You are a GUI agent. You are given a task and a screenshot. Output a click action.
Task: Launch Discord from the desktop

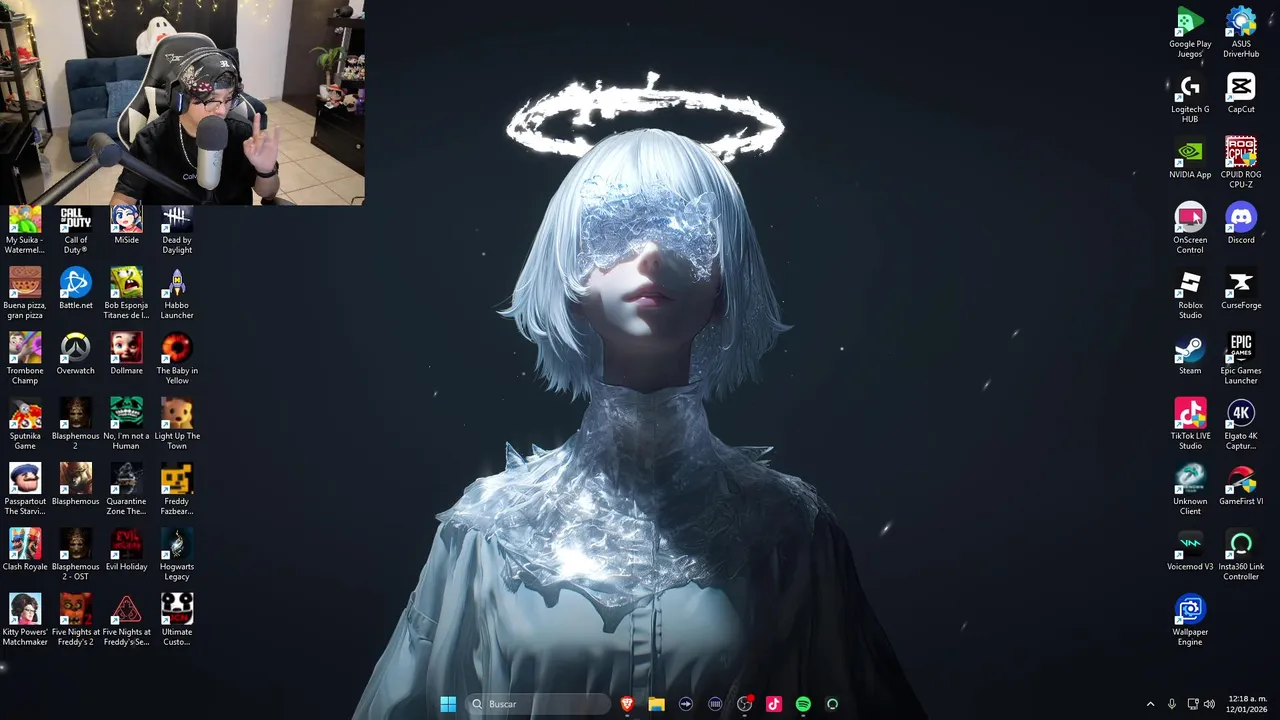point(1241,225)
